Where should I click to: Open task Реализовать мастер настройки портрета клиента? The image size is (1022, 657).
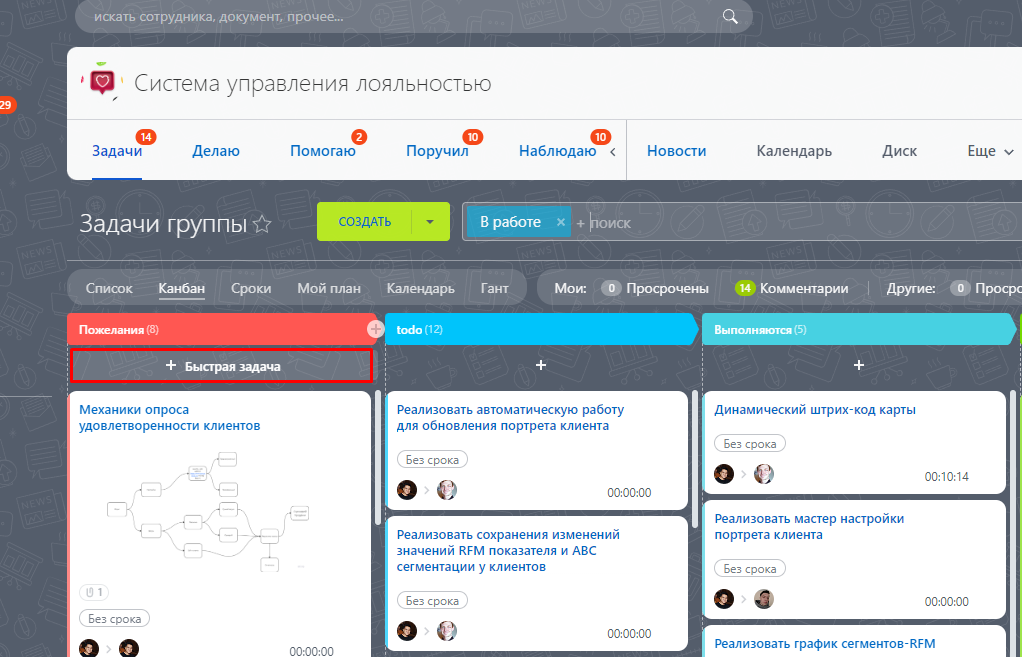click(809, 527)
